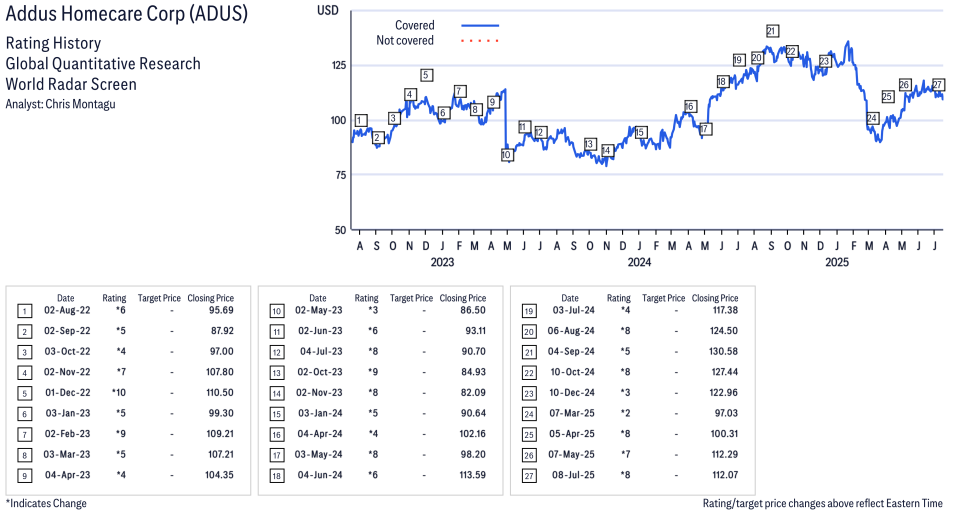Click chart marker 16 near April 2024
The width and height of the screenshot is (954, 510).
689,107
